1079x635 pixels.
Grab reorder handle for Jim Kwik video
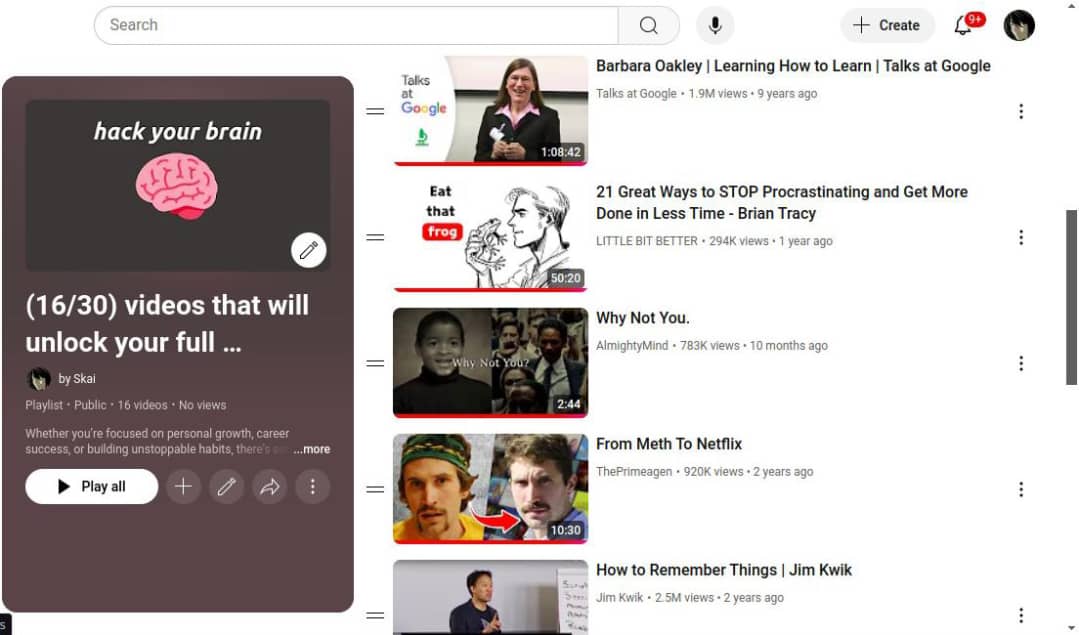(x=375, y=615)
